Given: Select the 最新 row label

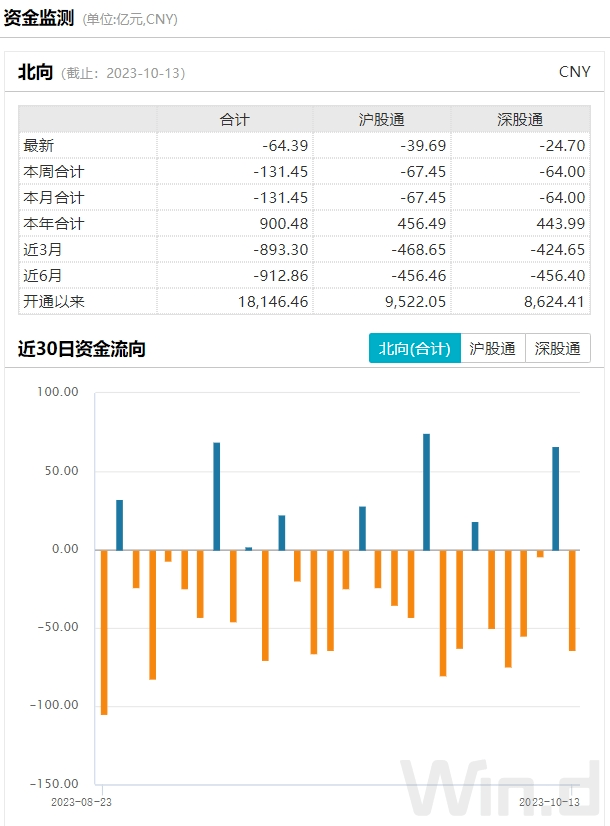Looking at the screenshot, I should point(39,145).
